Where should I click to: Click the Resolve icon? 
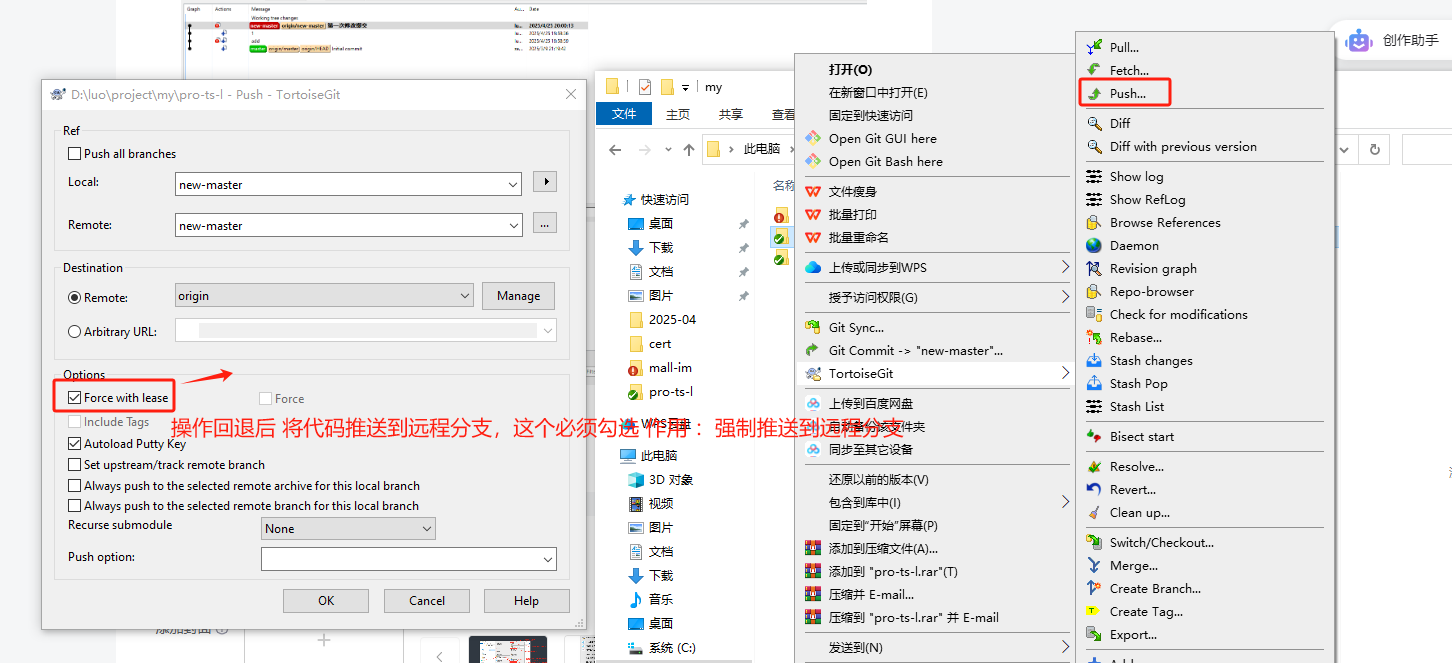(x=1094, y=466)
